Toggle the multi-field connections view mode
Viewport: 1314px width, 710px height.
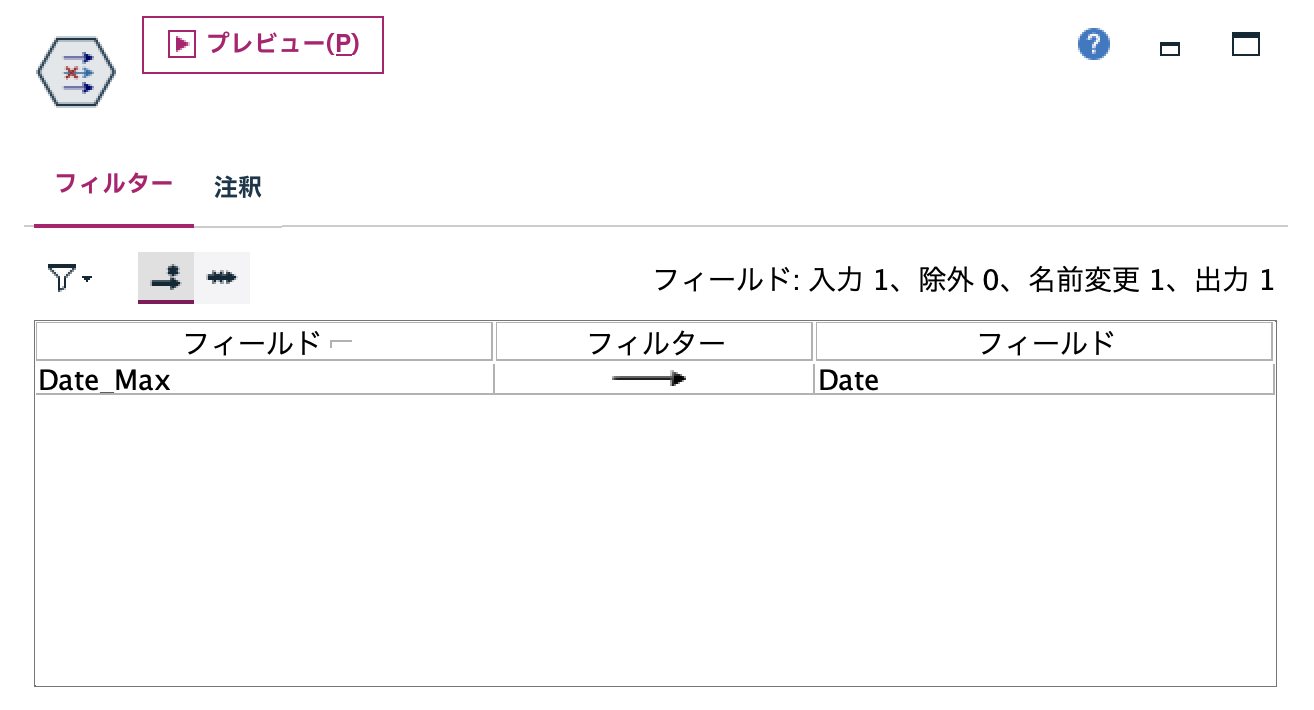point(222,277)
